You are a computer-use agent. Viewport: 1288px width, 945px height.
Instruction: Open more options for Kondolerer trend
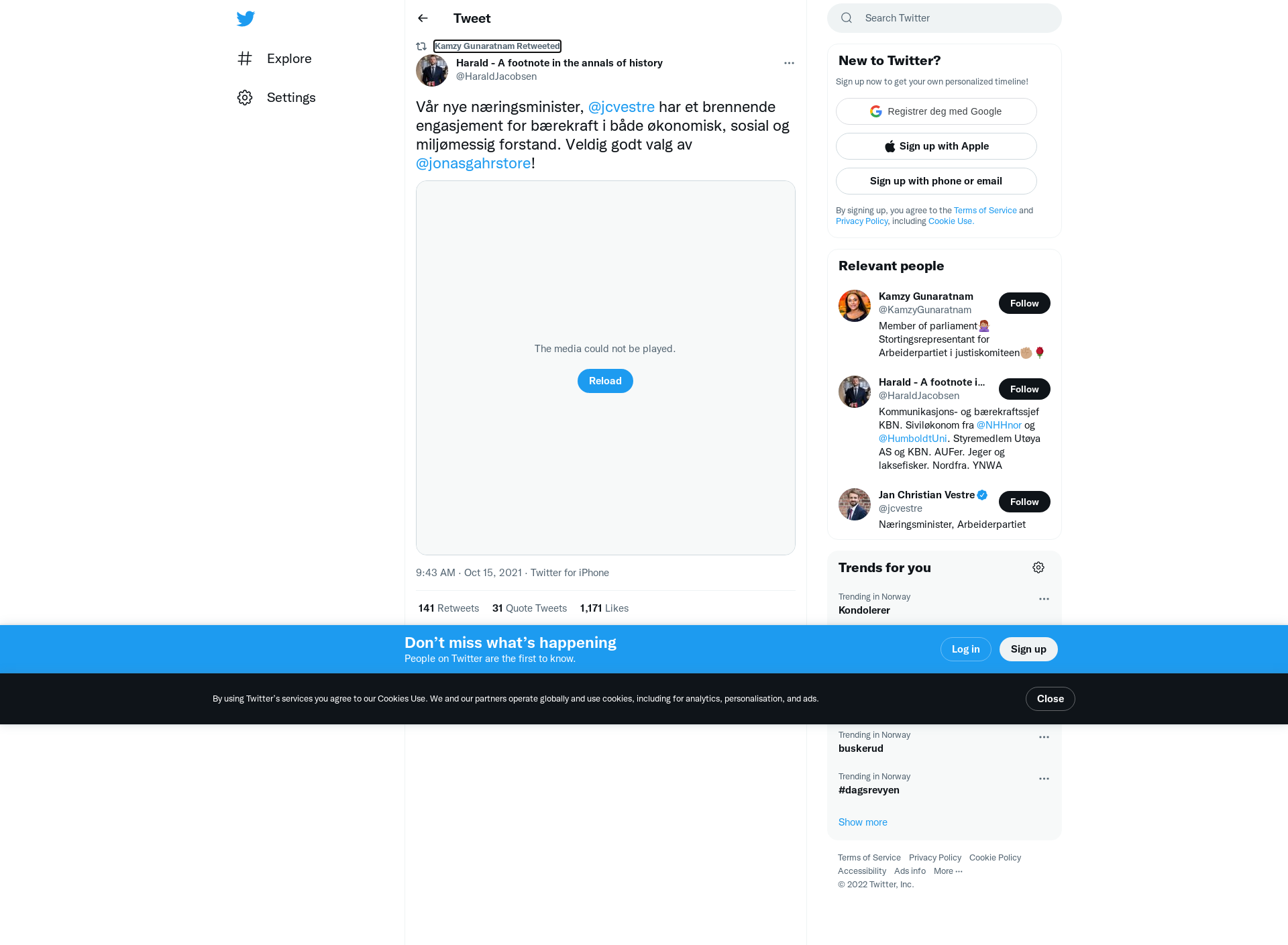pyautogui.click(x=1044, y=599)
